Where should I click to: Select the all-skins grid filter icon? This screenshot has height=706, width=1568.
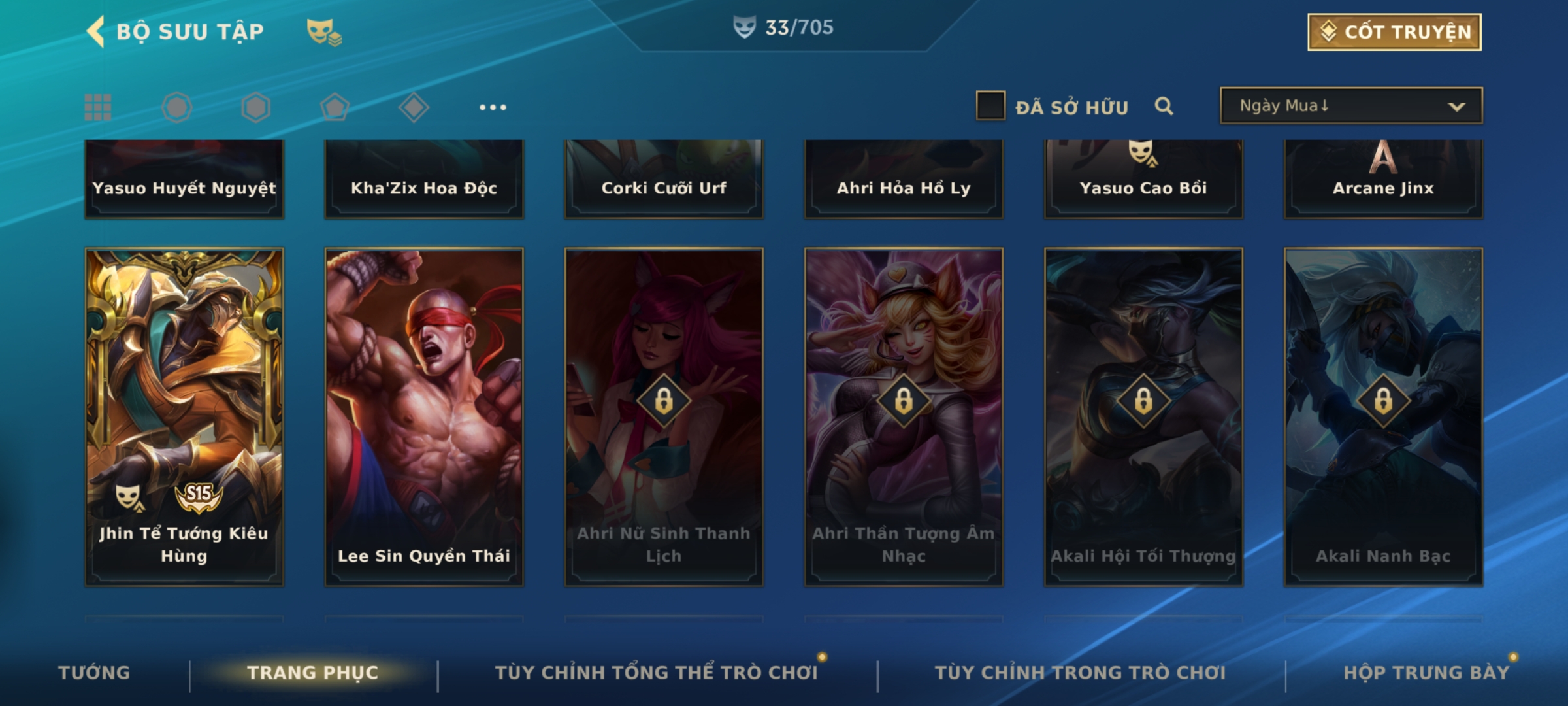(x=98, y=107)
